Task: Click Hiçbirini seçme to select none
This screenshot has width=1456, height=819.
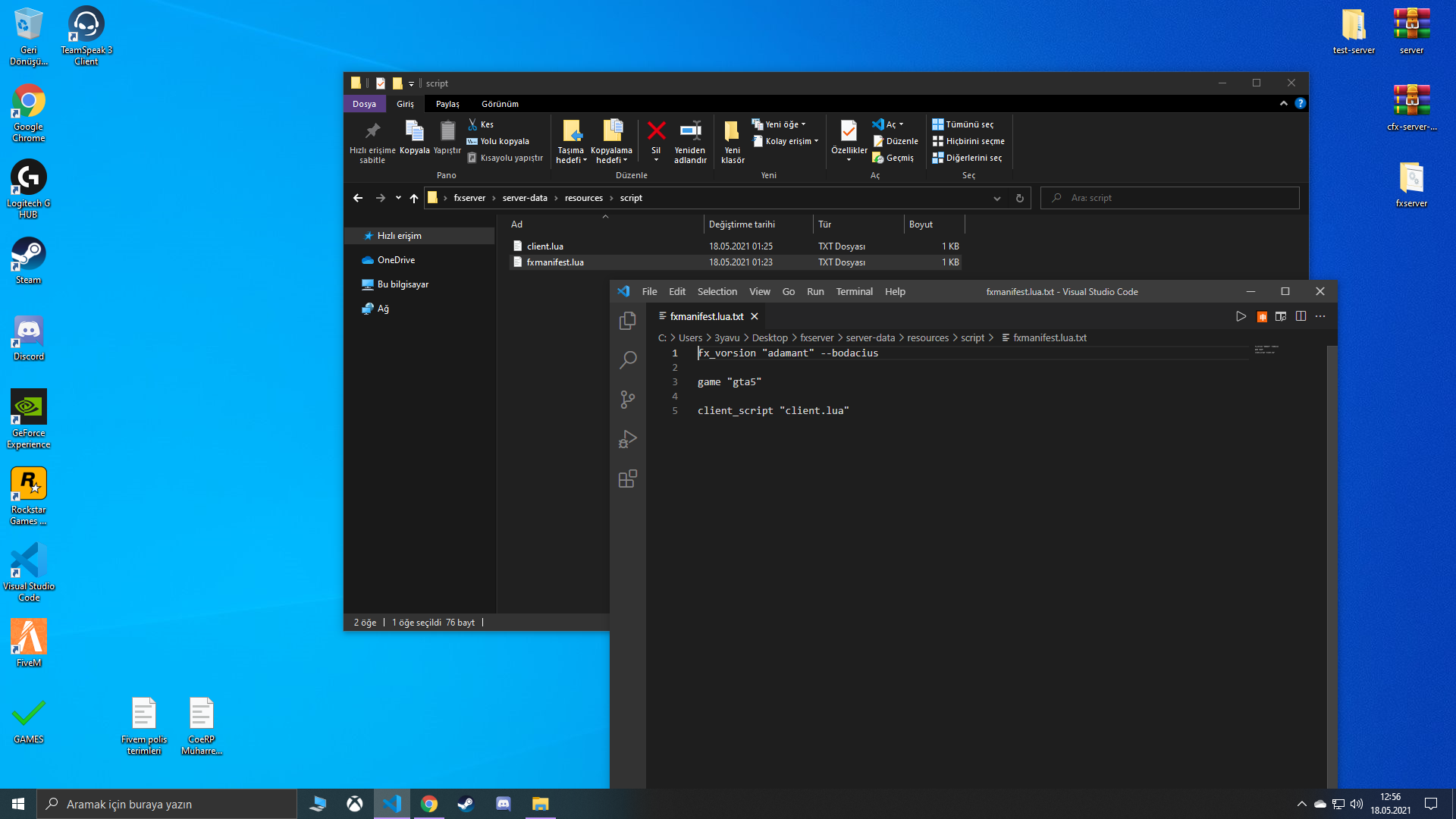Action: coord(968,141)
